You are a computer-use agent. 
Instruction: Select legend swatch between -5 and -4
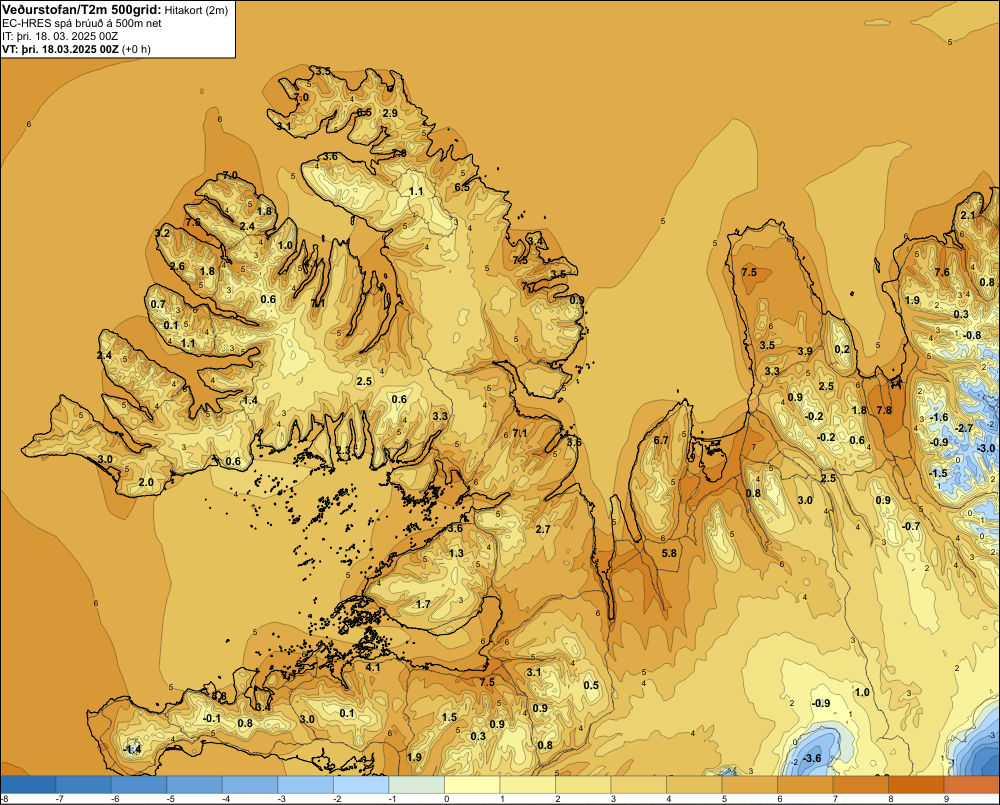[x=195, y=785]
